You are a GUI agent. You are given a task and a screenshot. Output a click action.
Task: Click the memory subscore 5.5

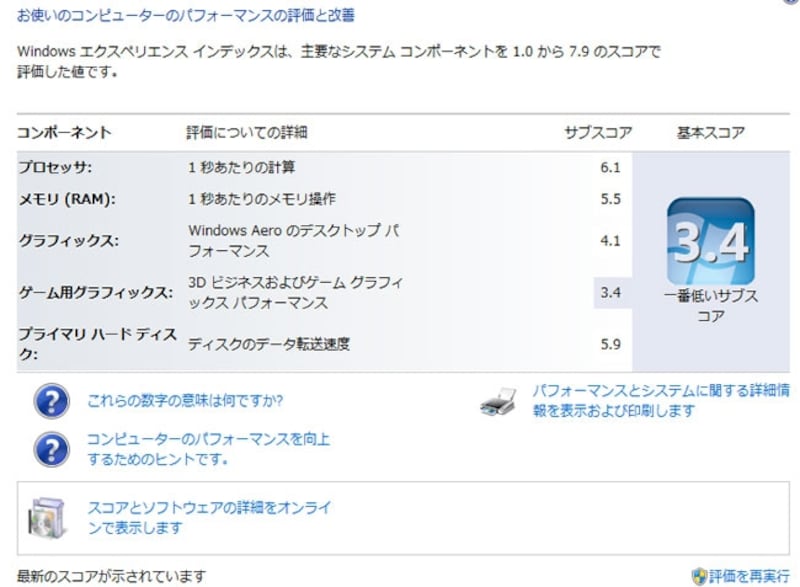pyautogui.click(x=610, y=199)
